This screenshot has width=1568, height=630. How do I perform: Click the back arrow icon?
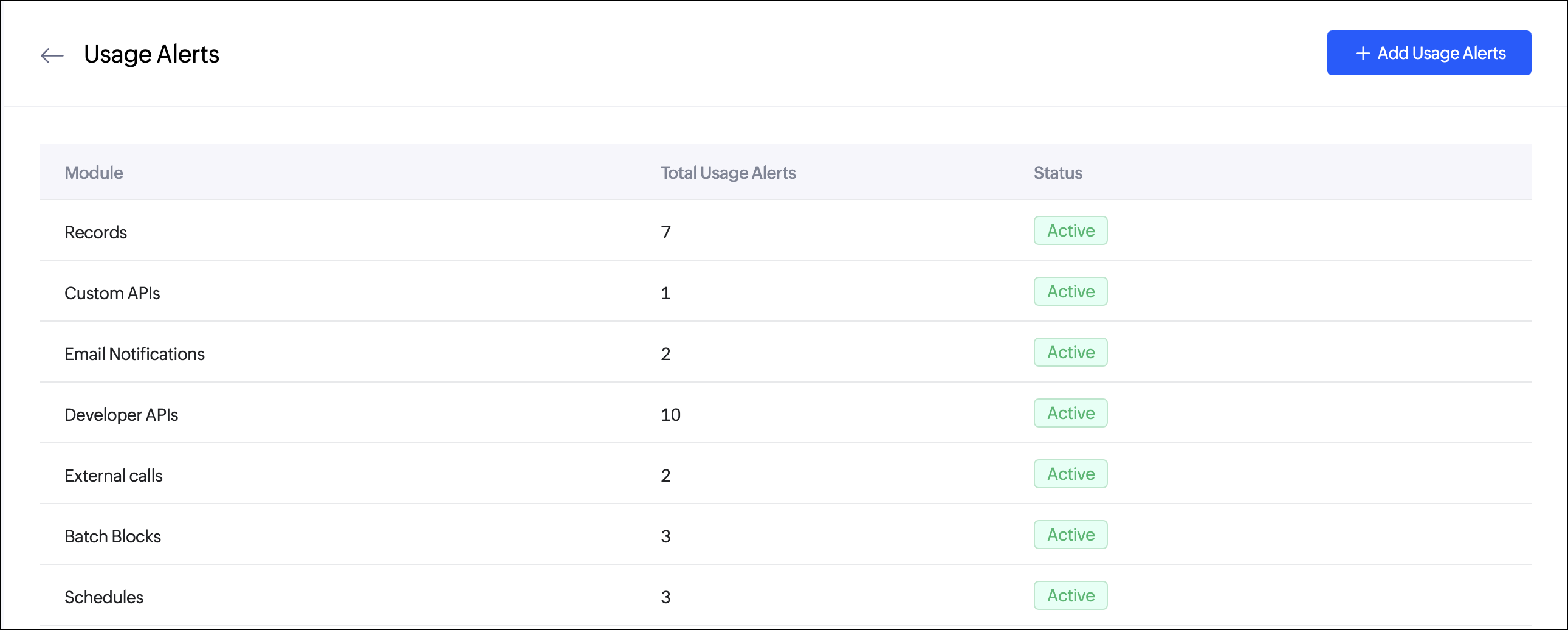pos(52,55)
